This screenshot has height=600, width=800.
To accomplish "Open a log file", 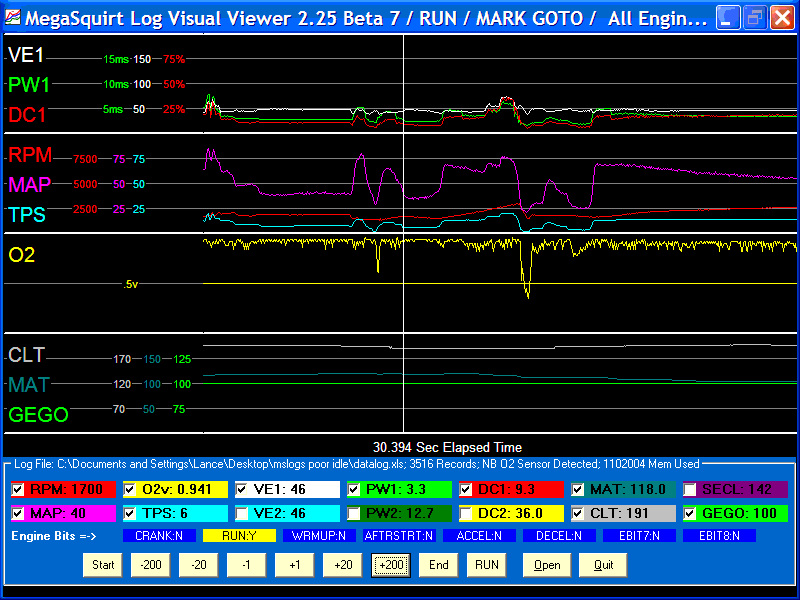I will tap(547, 564).
